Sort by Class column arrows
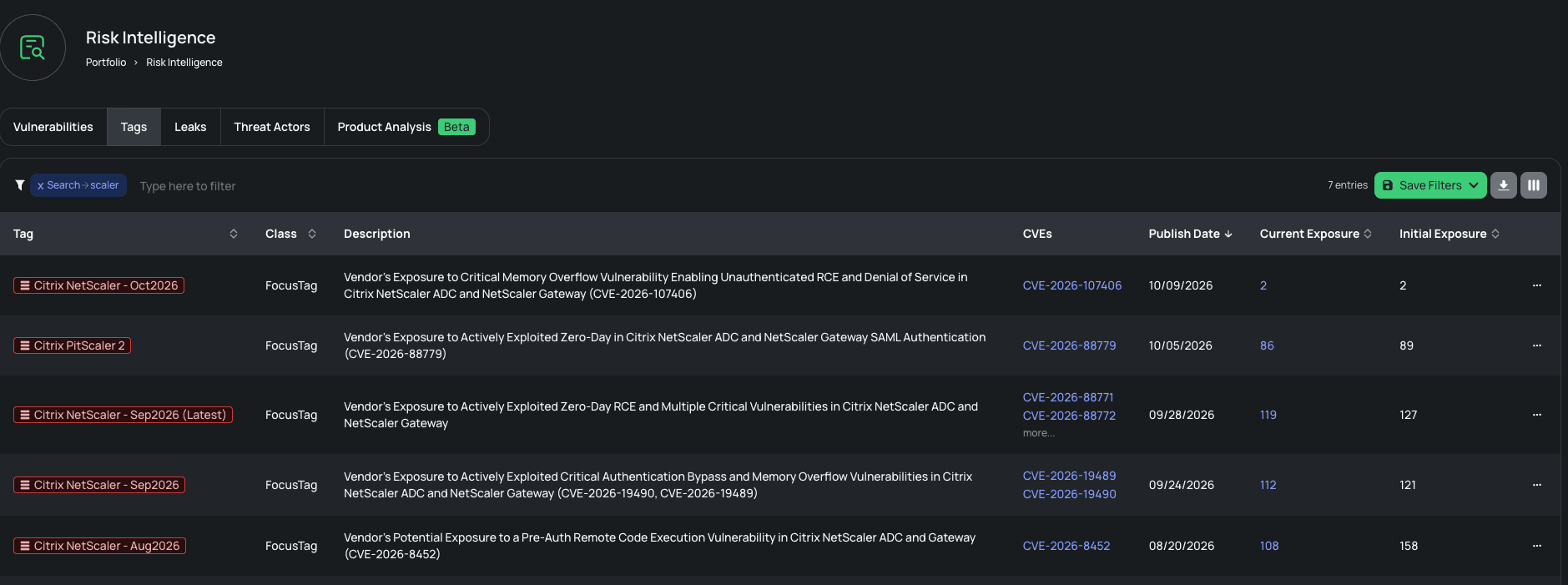 312,234
